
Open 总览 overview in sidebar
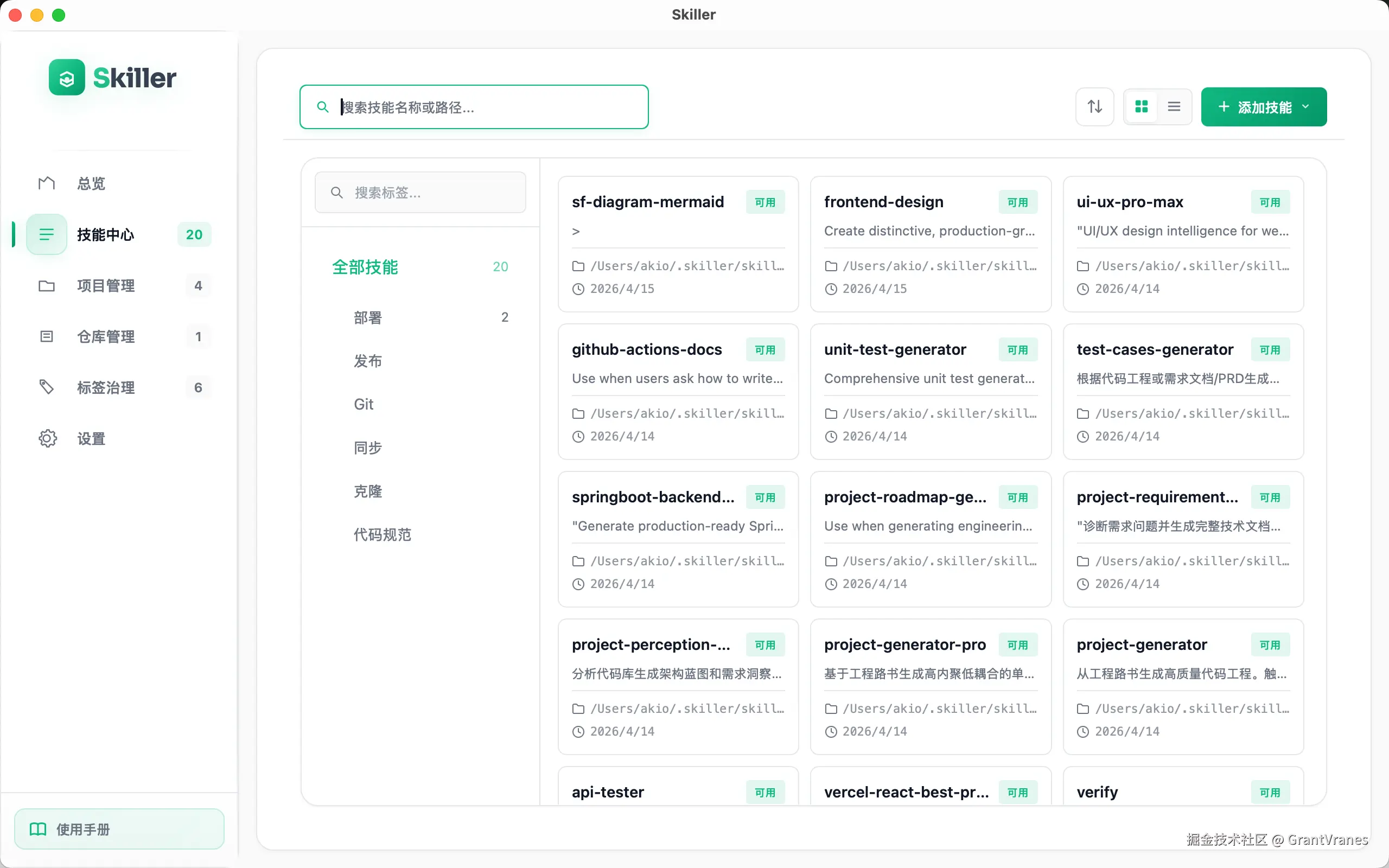click(x=91, y=184)
